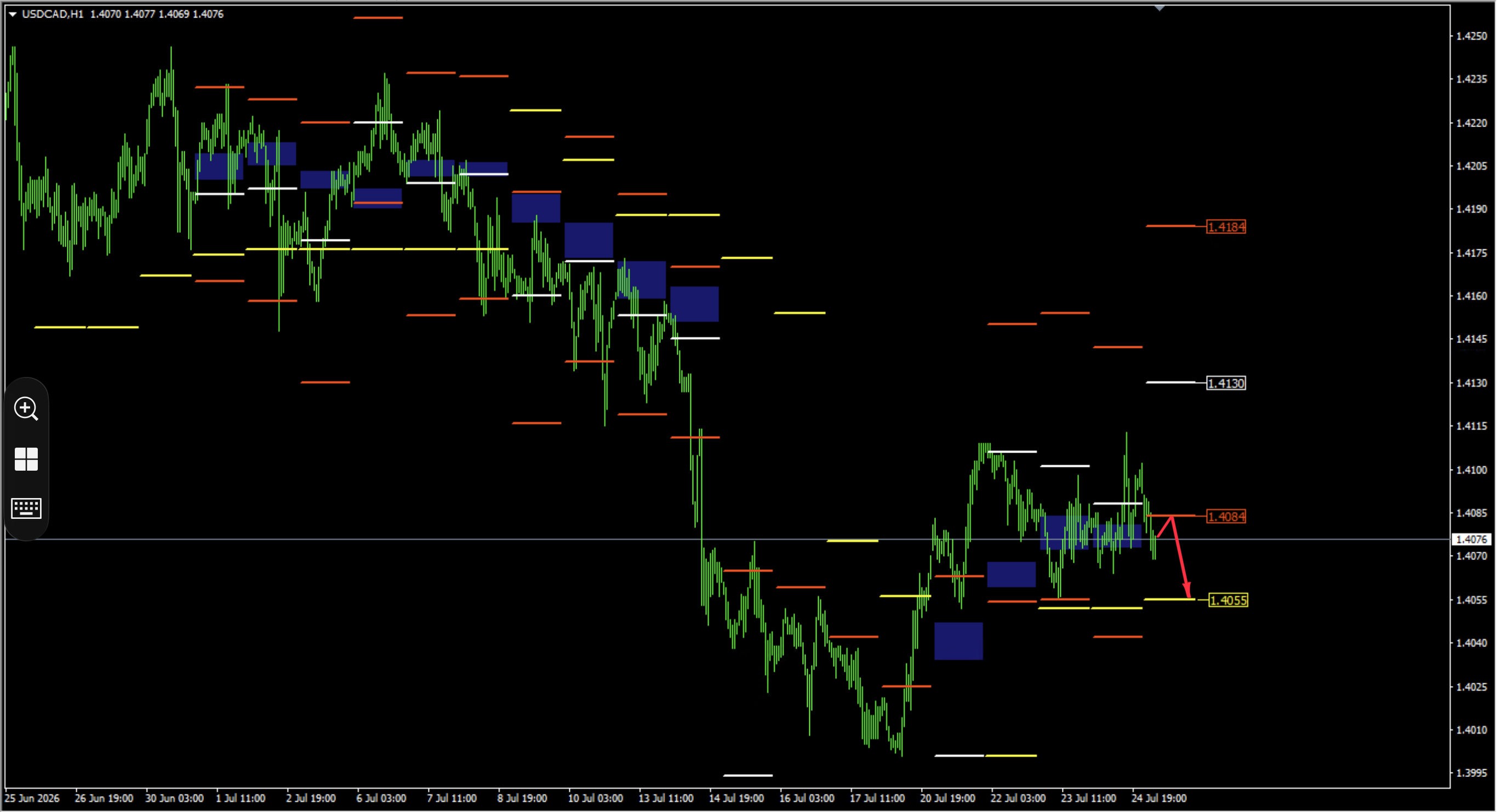Viewport: 1497px width, 812px height.
Task: Click the 14 Jul 19:00 time label
Action: pos(736,799)
